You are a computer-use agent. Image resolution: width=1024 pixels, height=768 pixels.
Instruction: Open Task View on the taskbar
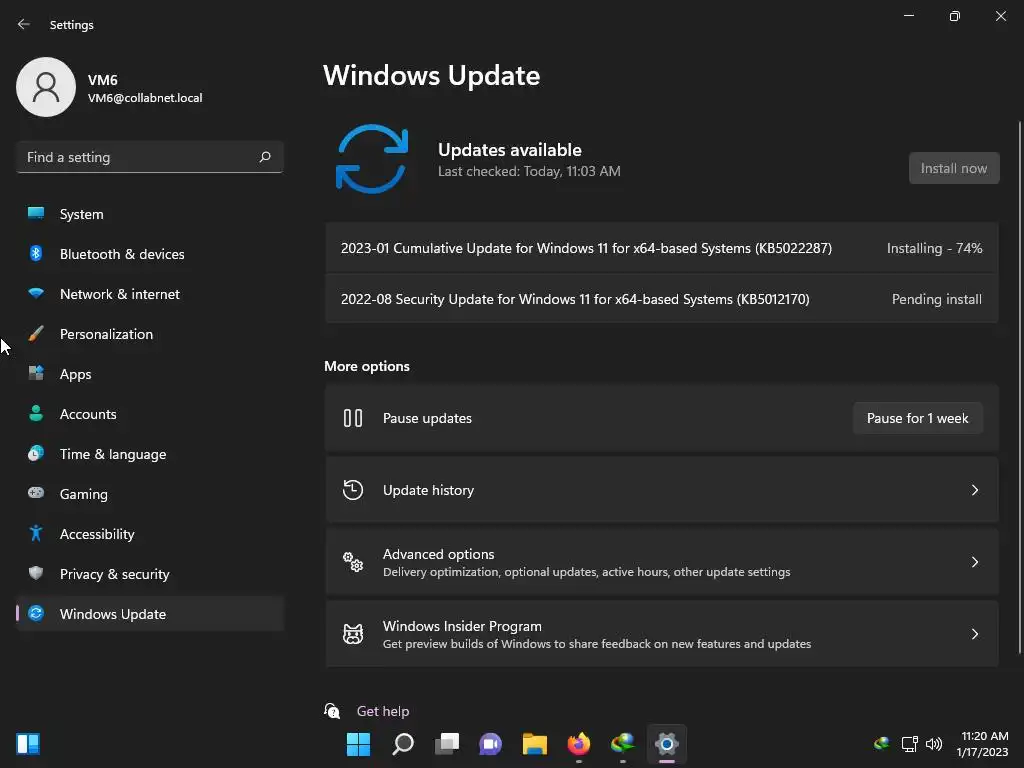[x=447, y=744]
